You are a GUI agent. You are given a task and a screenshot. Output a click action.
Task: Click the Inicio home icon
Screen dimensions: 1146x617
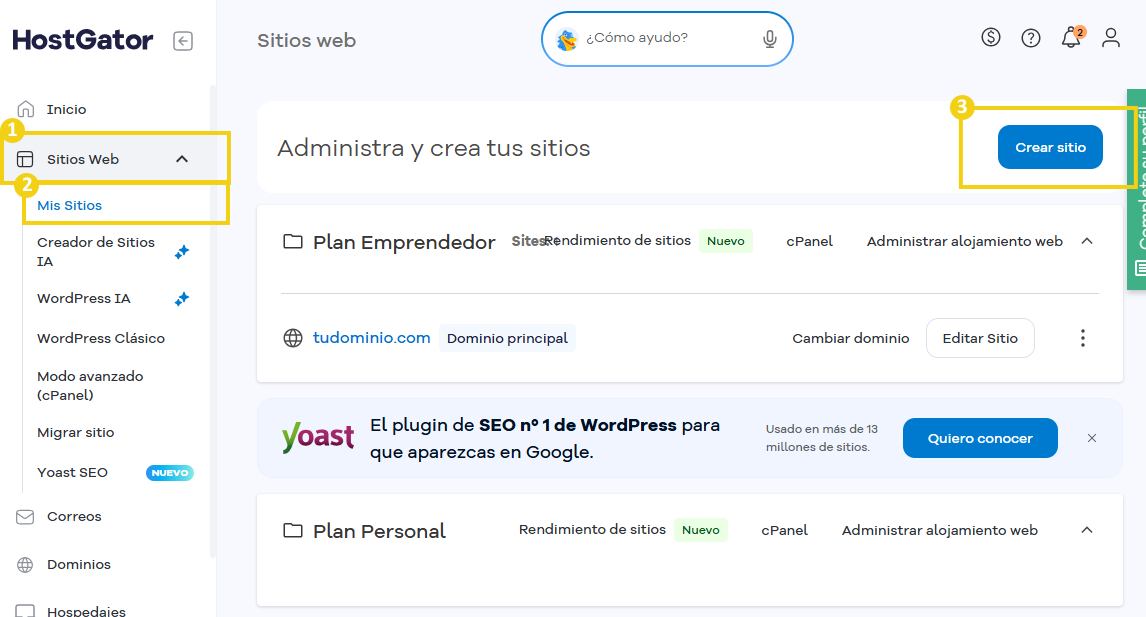(26, 109)
